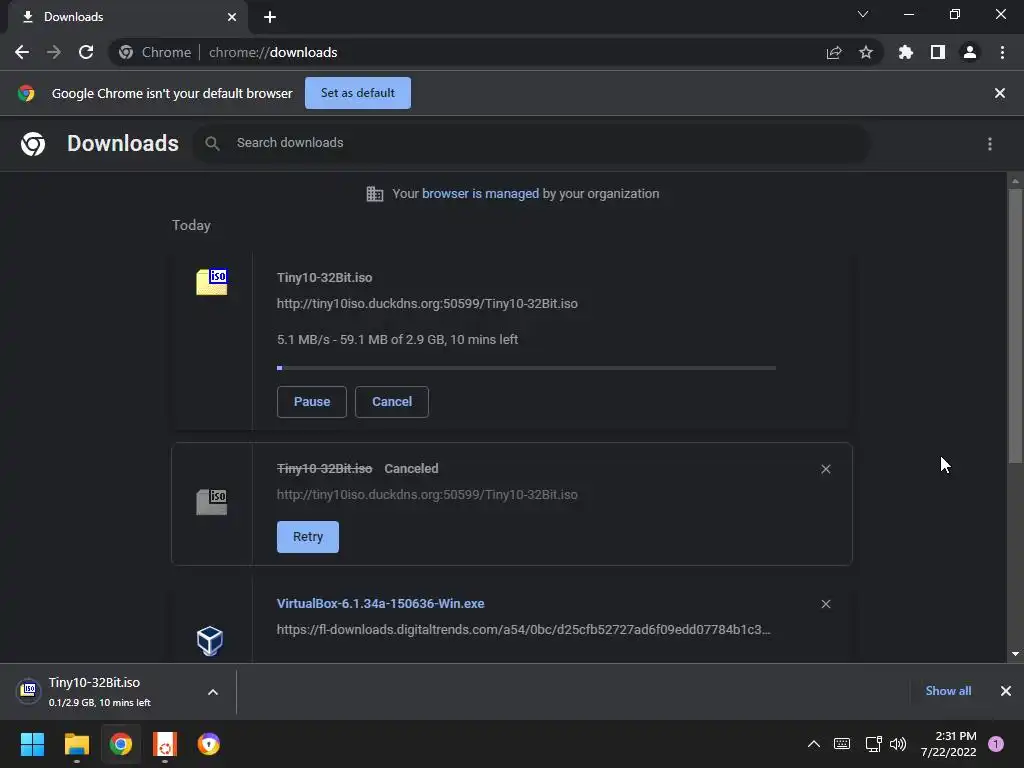Screen dimensions: 1024x768
Task: Open the Chrome three-dot main menu
Action: point(1002,52)
